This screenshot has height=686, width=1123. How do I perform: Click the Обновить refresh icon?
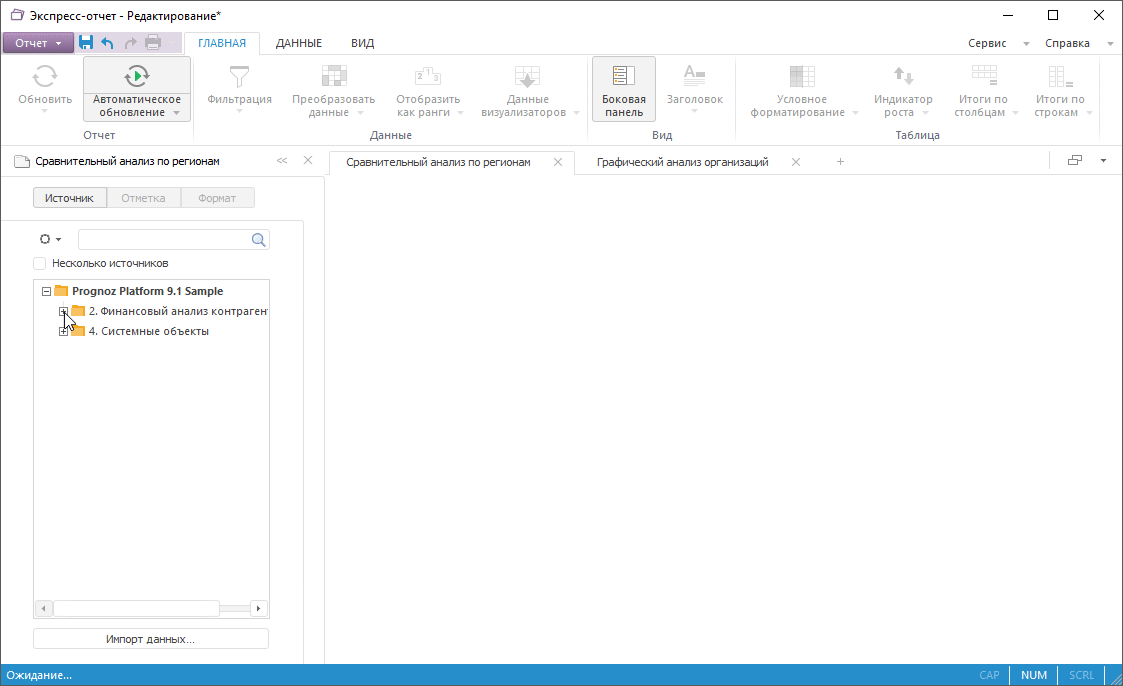click(x=45, y=77)
